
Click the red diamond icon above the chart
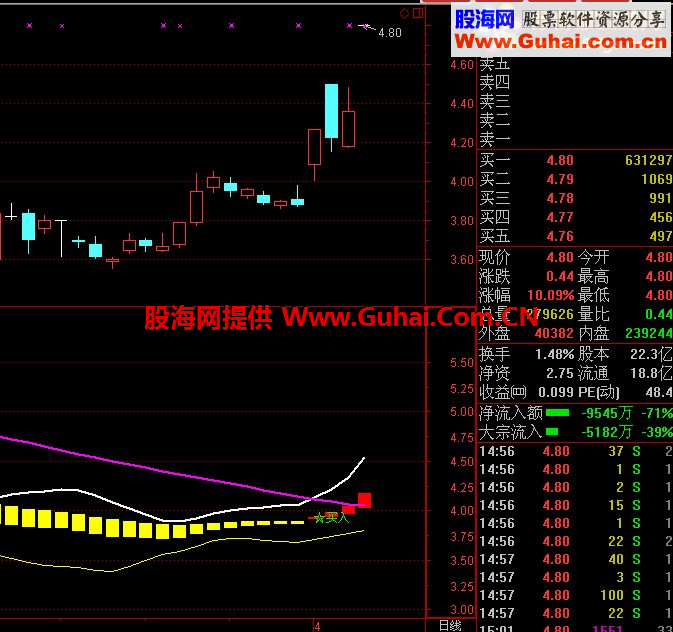tap(404, 14)
